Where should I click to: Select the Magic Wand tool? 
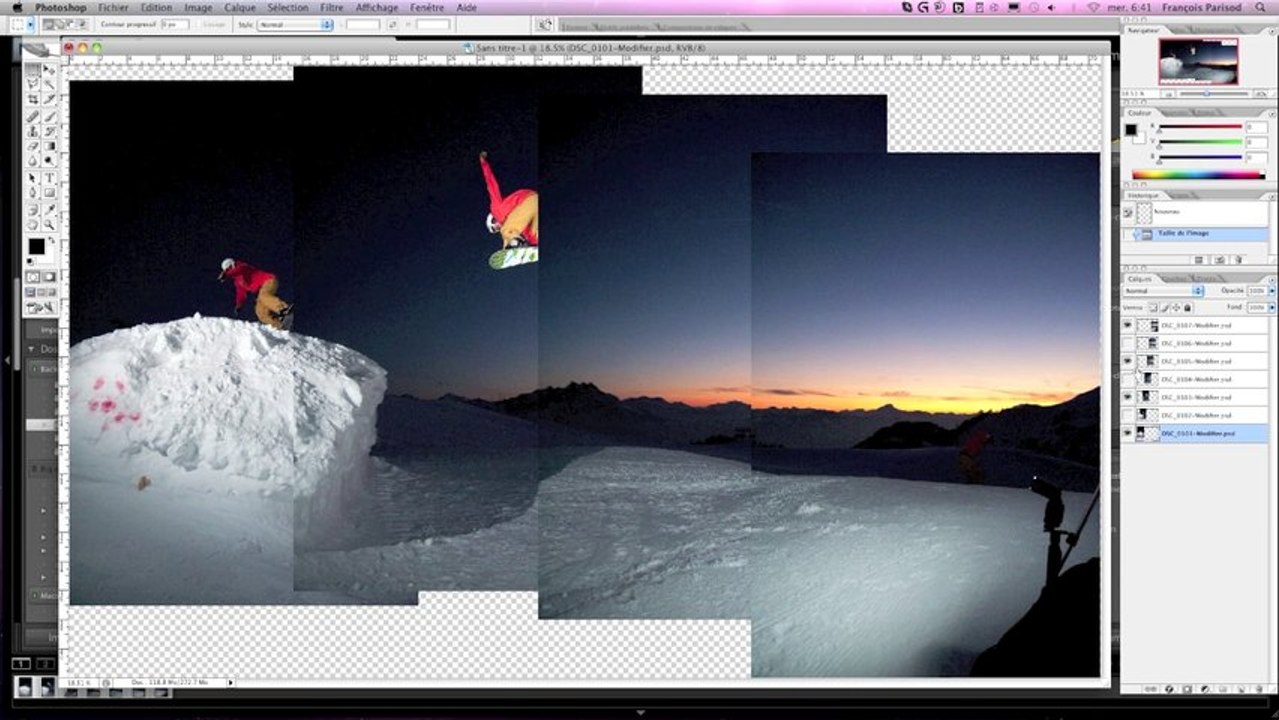tap(50, 84)
